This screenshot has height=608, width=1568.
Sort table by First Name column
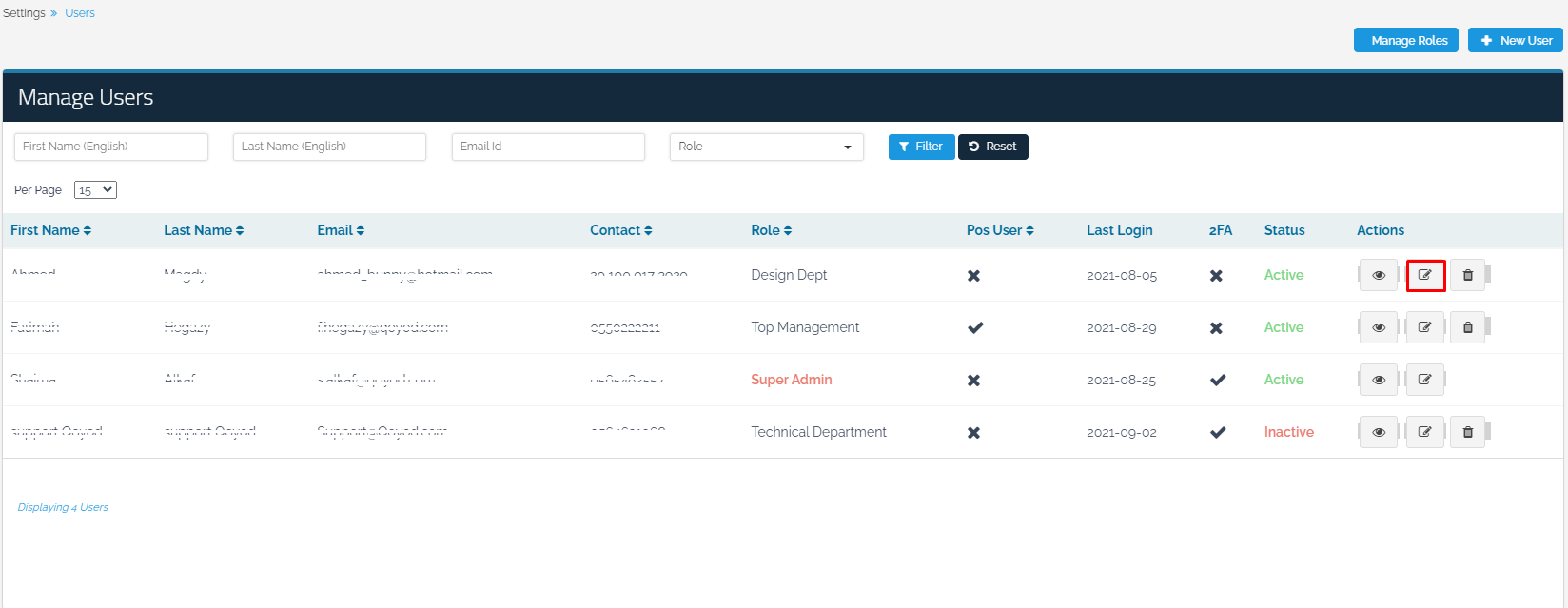click(50, 230)
